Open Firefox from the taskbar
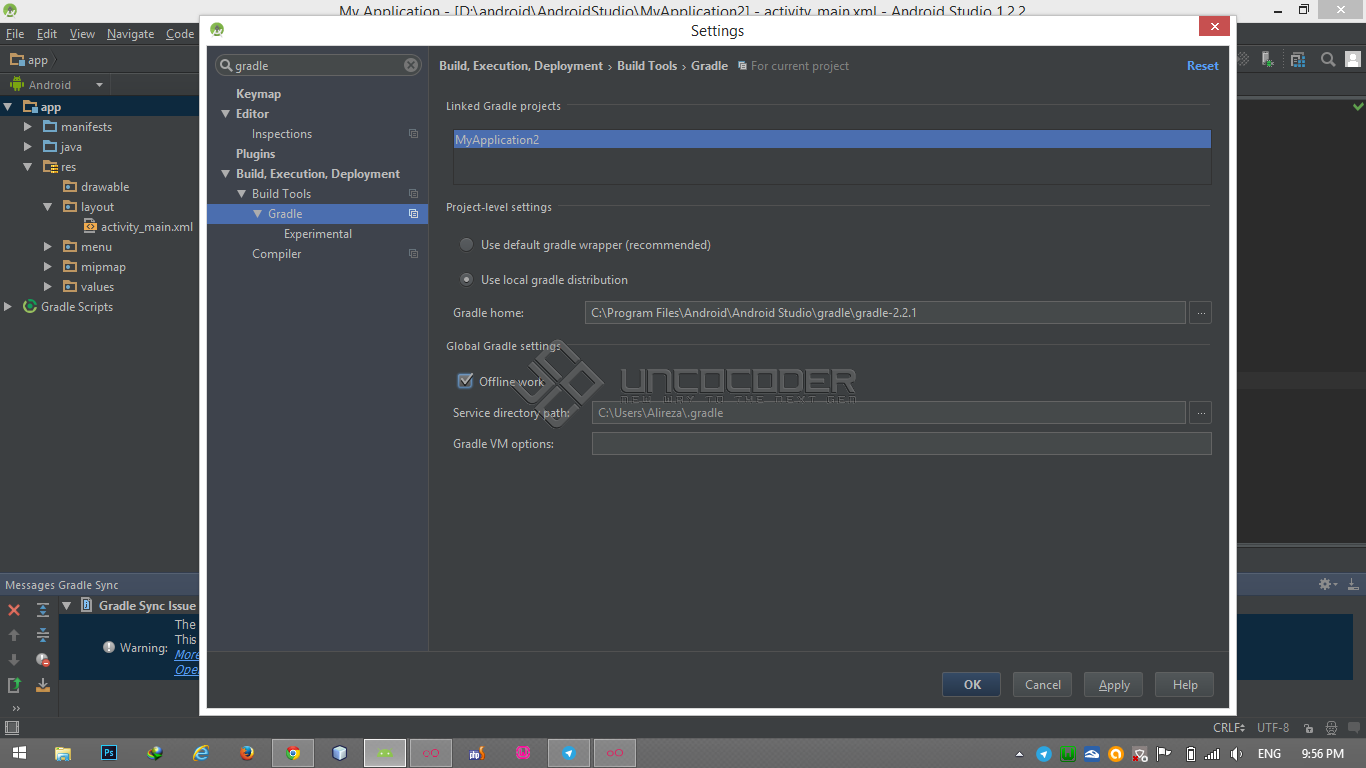Viewport: 1366px width, 768px height. 247,753
